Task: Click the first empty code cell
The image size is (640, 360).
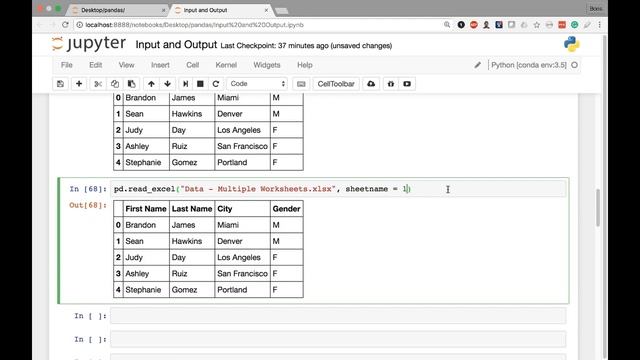Action: [338, 316]
